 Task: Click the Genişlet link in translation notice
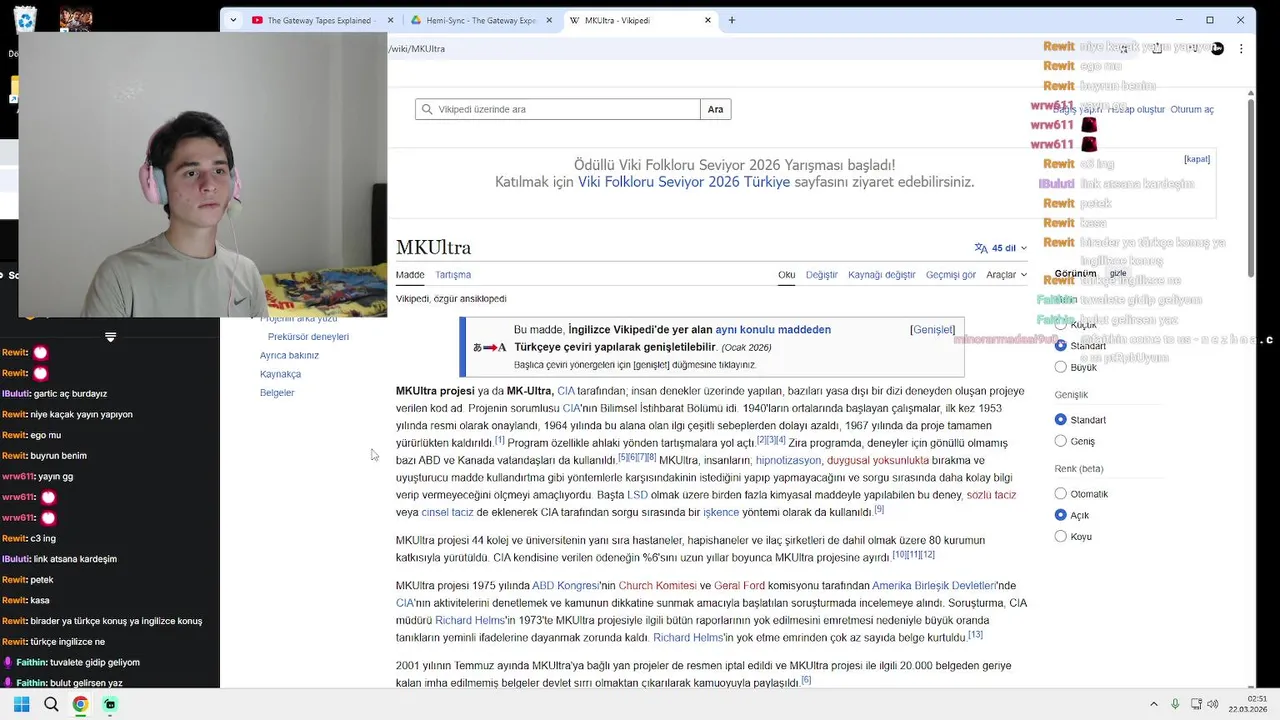point(932,330)
